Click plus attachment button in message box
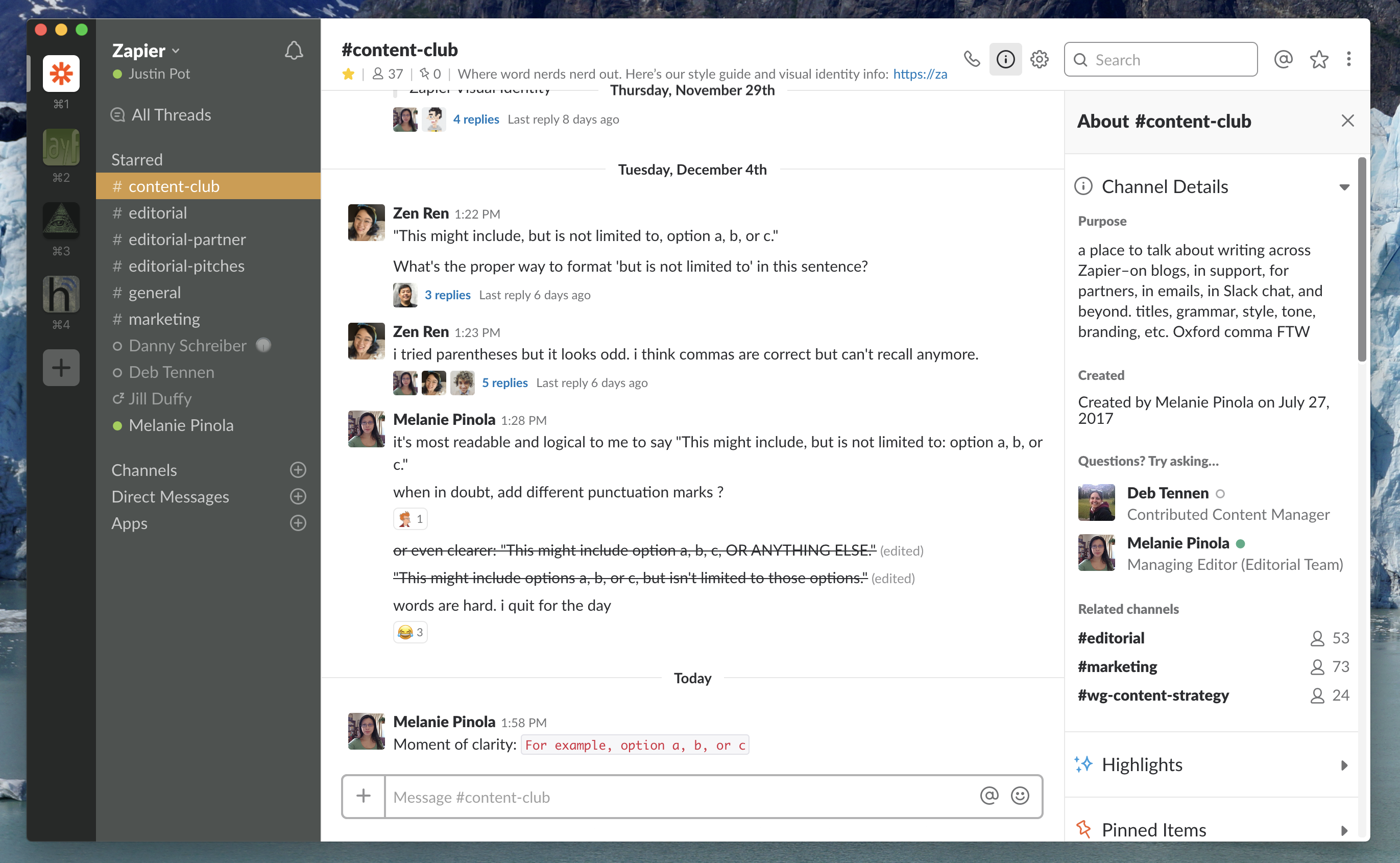Viewport: 1400px width, 863px height. [364, 796]
